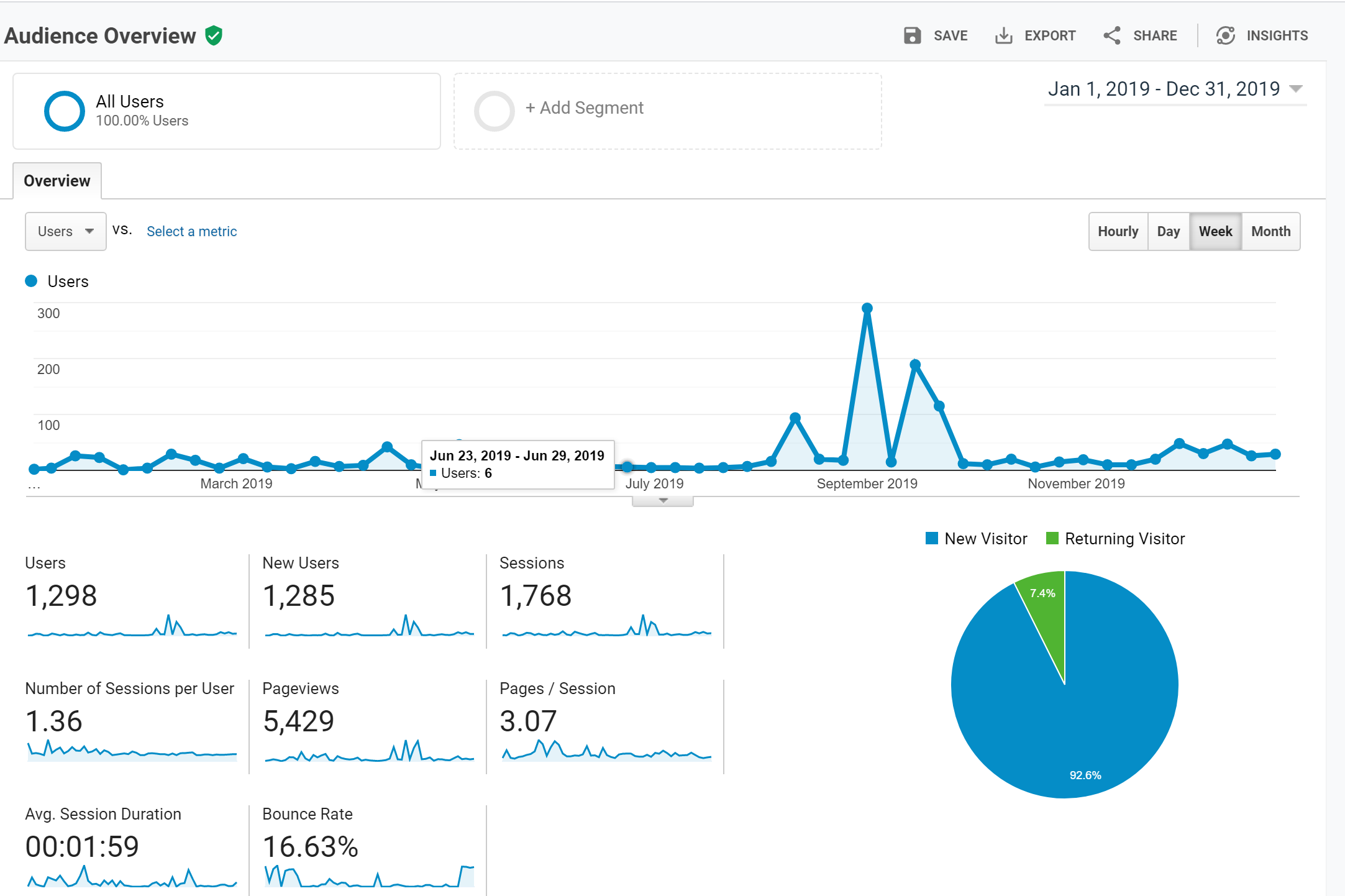Click the Sessions 1,768 sparkline
1345x896 pixels.
[607, 626]
